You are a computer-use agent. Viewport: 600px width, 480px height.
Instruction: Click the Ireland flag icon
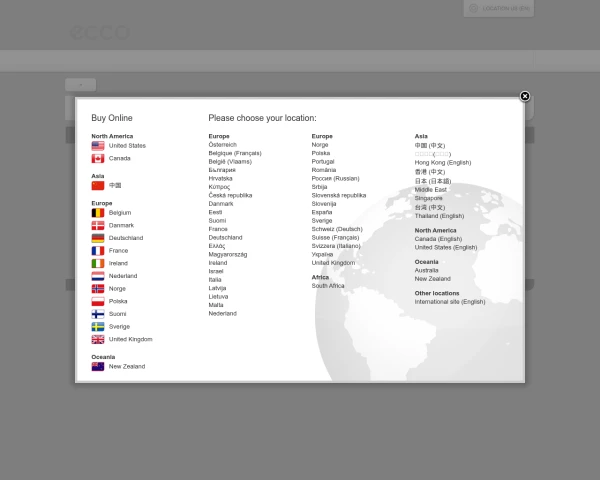[98, 263]
